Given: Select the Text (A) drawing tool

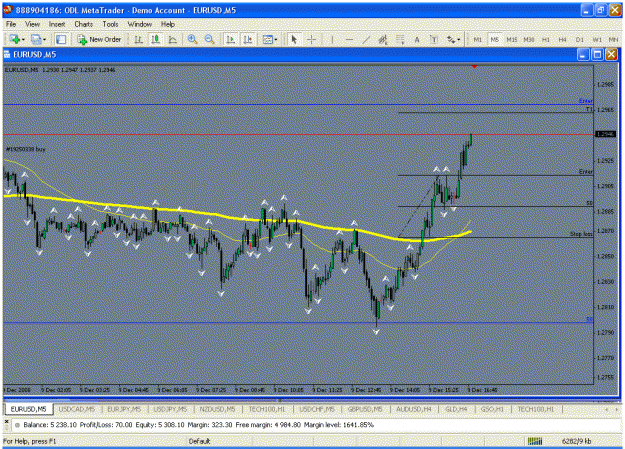Looking at the screenshot, I should 417,39.
